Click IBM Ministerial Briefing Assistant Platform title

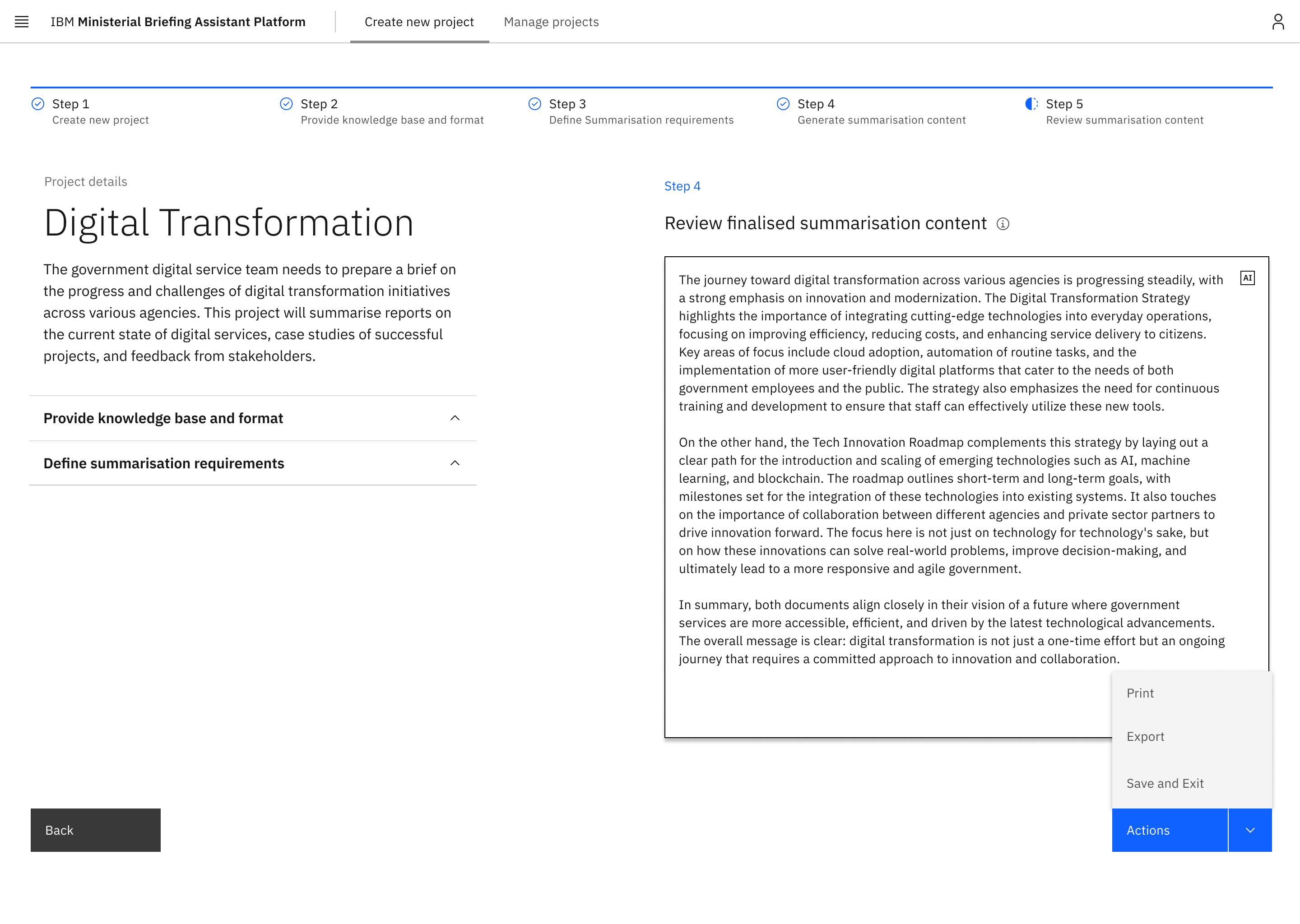click(x=177, y=22)
